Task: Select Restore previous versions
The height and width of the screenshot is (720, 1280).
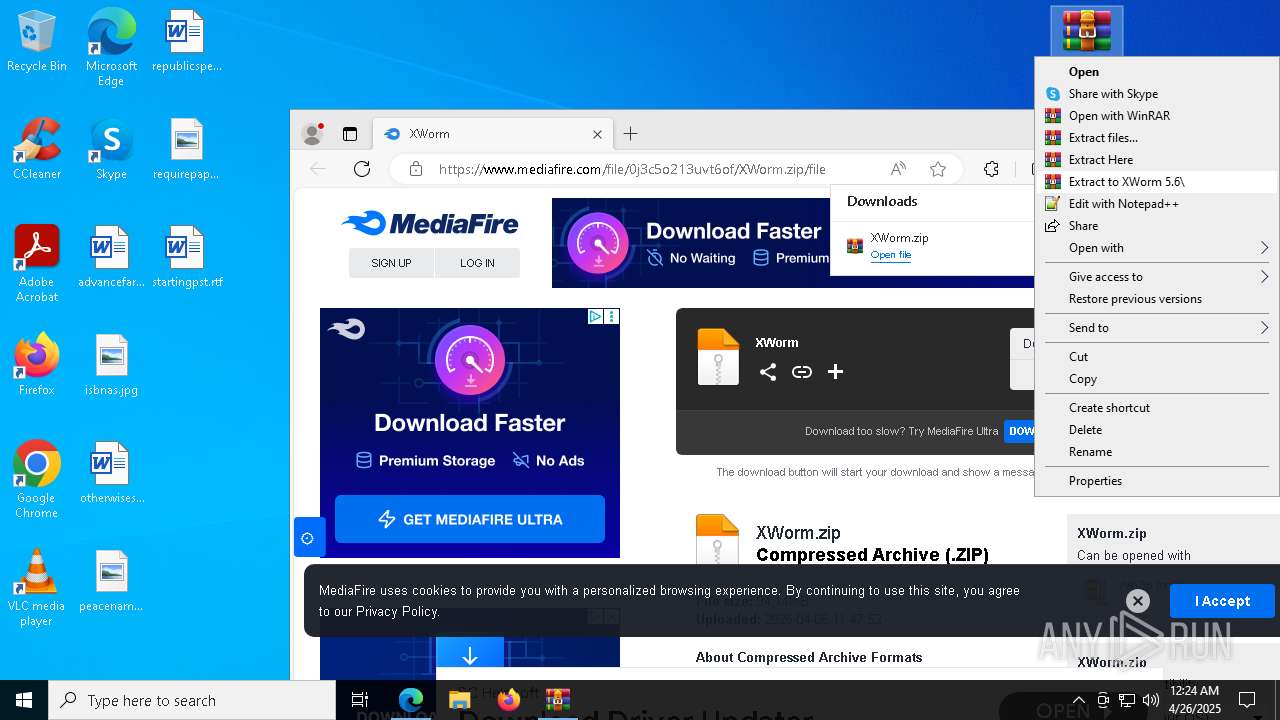Action: (1157, 299)
